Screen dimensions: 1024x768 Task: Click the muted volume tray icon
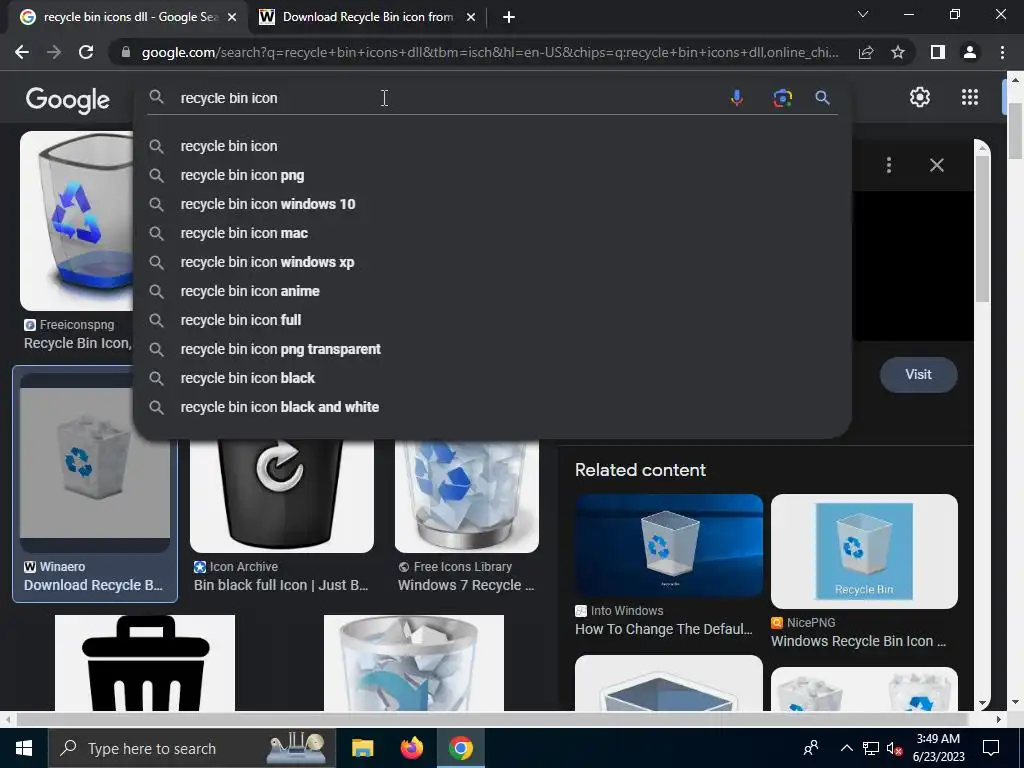[x=893, y=748]
